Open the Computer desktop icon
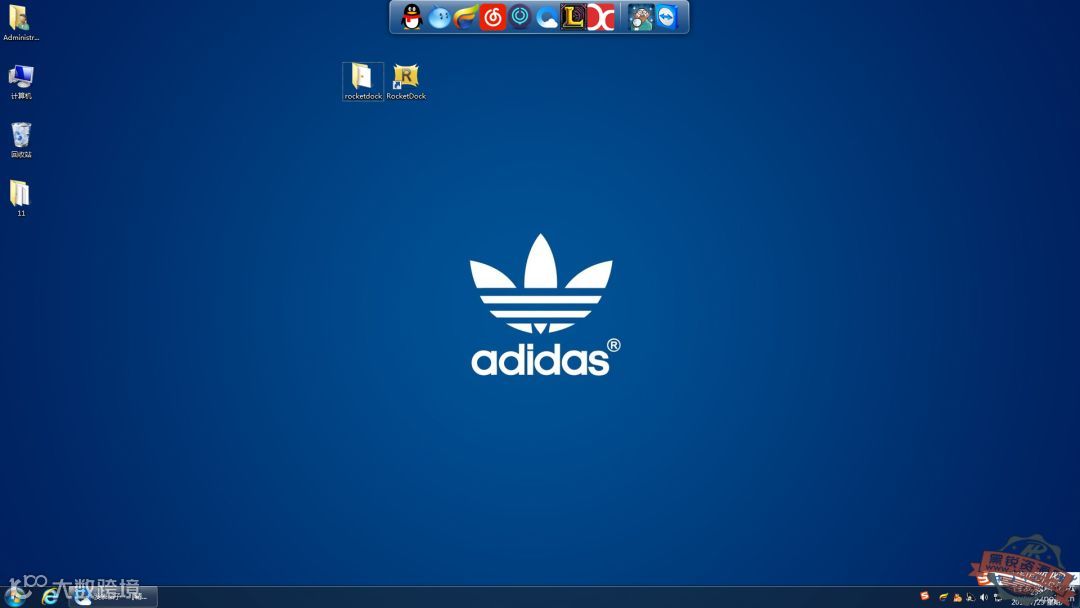The width and height of the screenshot is (1080, 608). coord(21,82)
